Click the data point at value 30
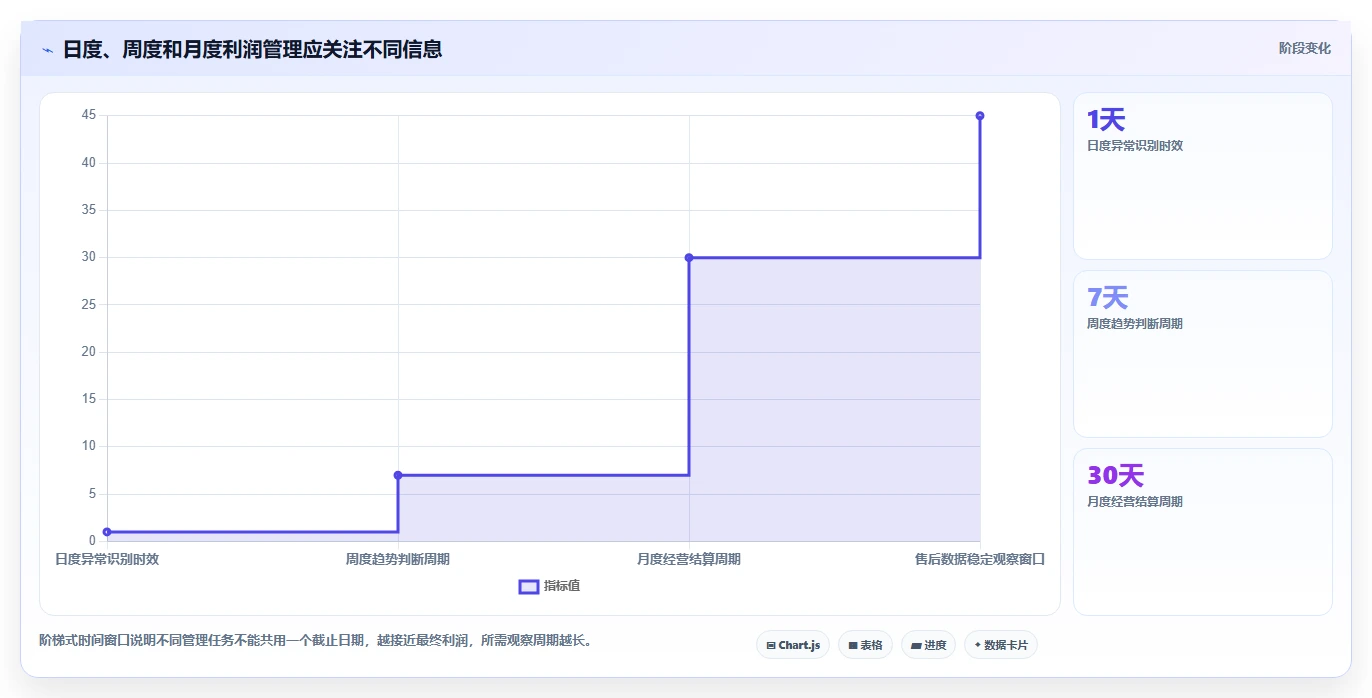The height and width of the screenshot is (698, 1372). point(689,258)
